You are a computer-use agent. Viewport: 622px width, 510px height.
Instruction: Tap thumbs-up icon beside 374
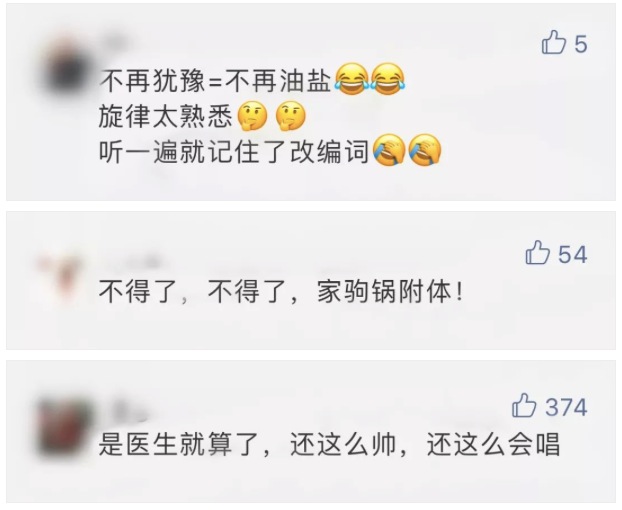[x=524, y=406]
